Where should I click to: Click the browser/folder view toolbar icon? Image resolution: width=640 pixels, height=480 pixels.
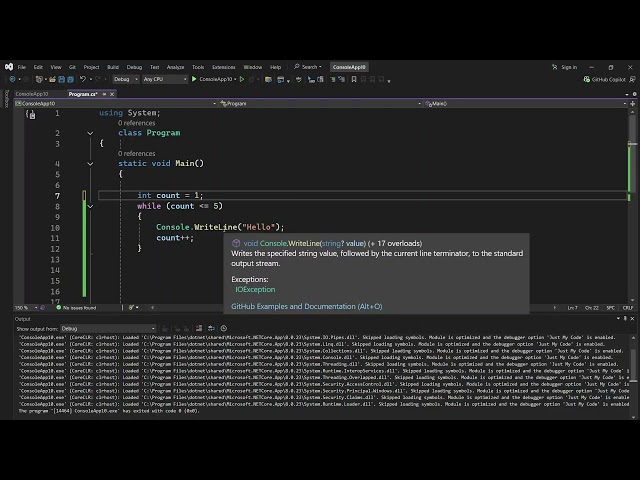[268, 79]
